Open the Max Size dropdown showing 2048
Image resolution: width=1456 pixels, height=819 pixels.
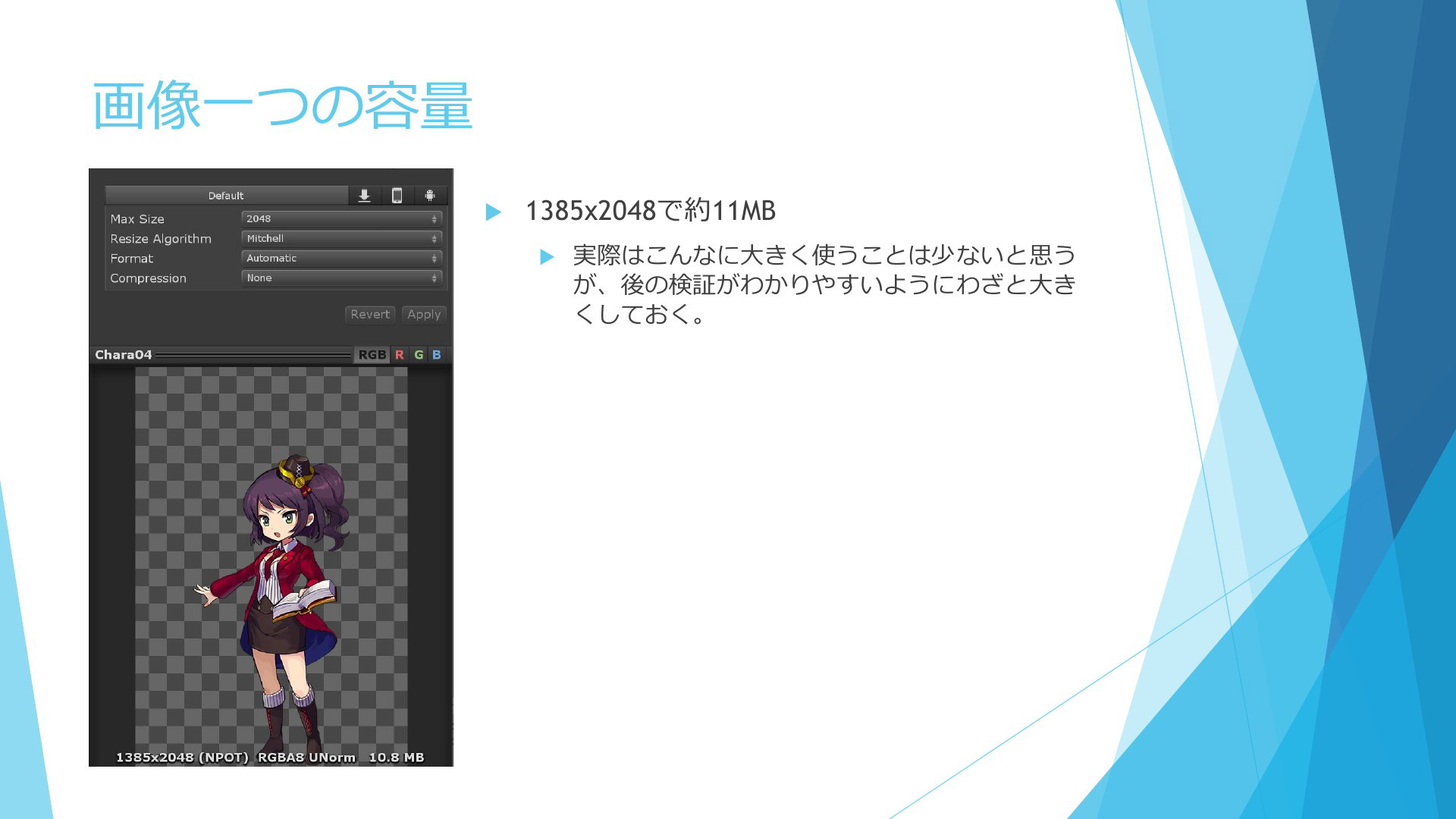341,218
